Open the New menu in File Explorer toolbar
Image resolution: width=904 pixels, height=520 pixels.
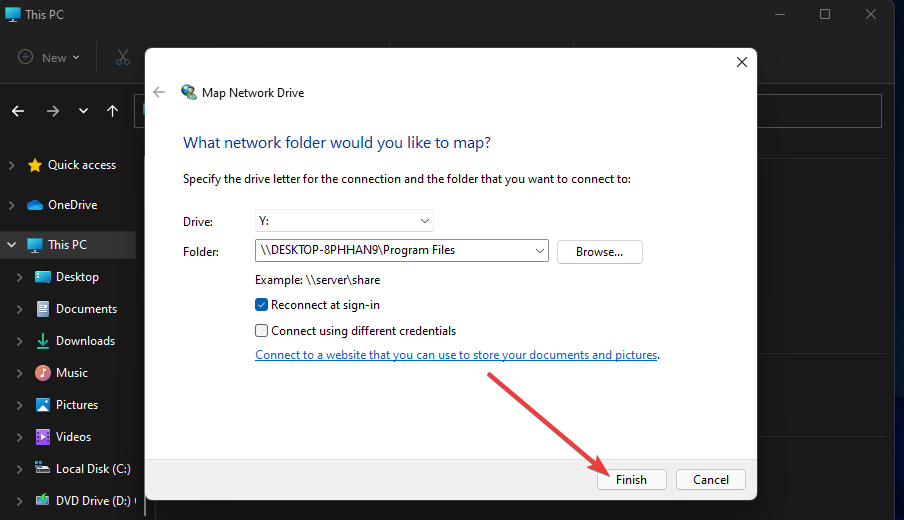tap(43, 58)
